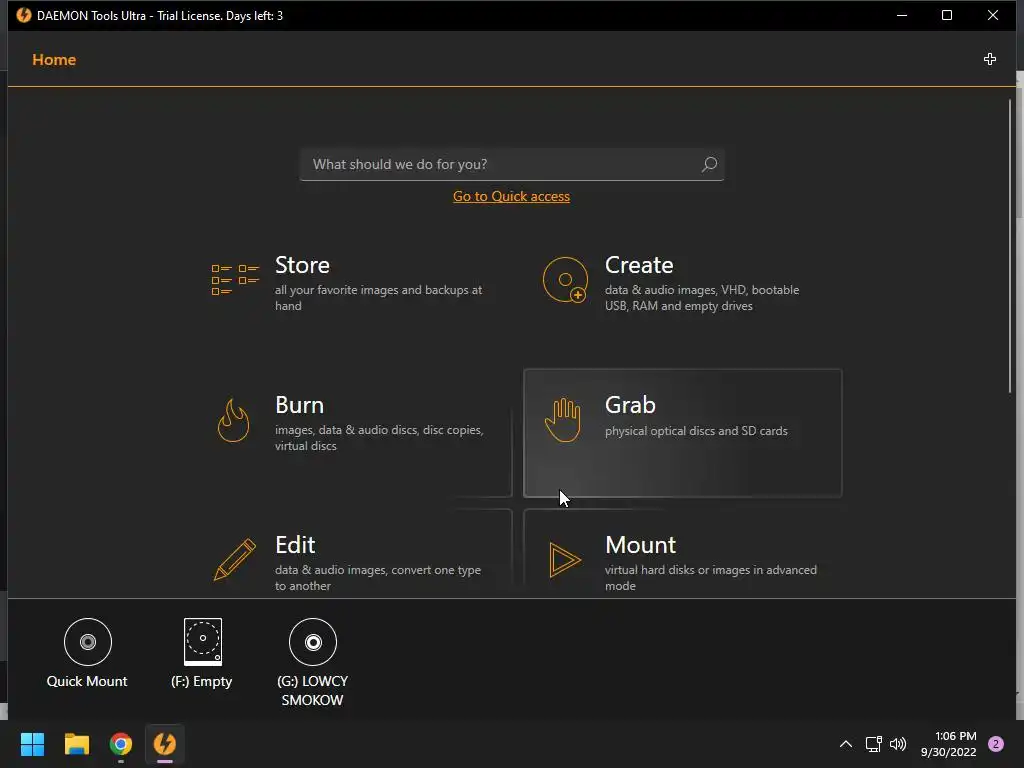Click the Mount heading
Viewport: 1024px width, 768px height.
point(641,545)
